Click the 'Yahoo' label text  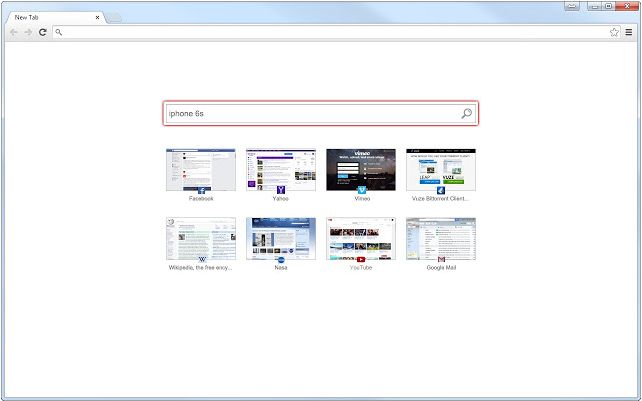pyautogui.click(x=280, y=198)
